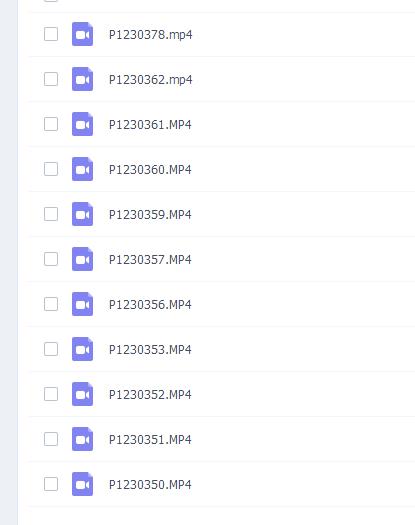Click the video file icon for P1230359.MP4

point(82,214)
